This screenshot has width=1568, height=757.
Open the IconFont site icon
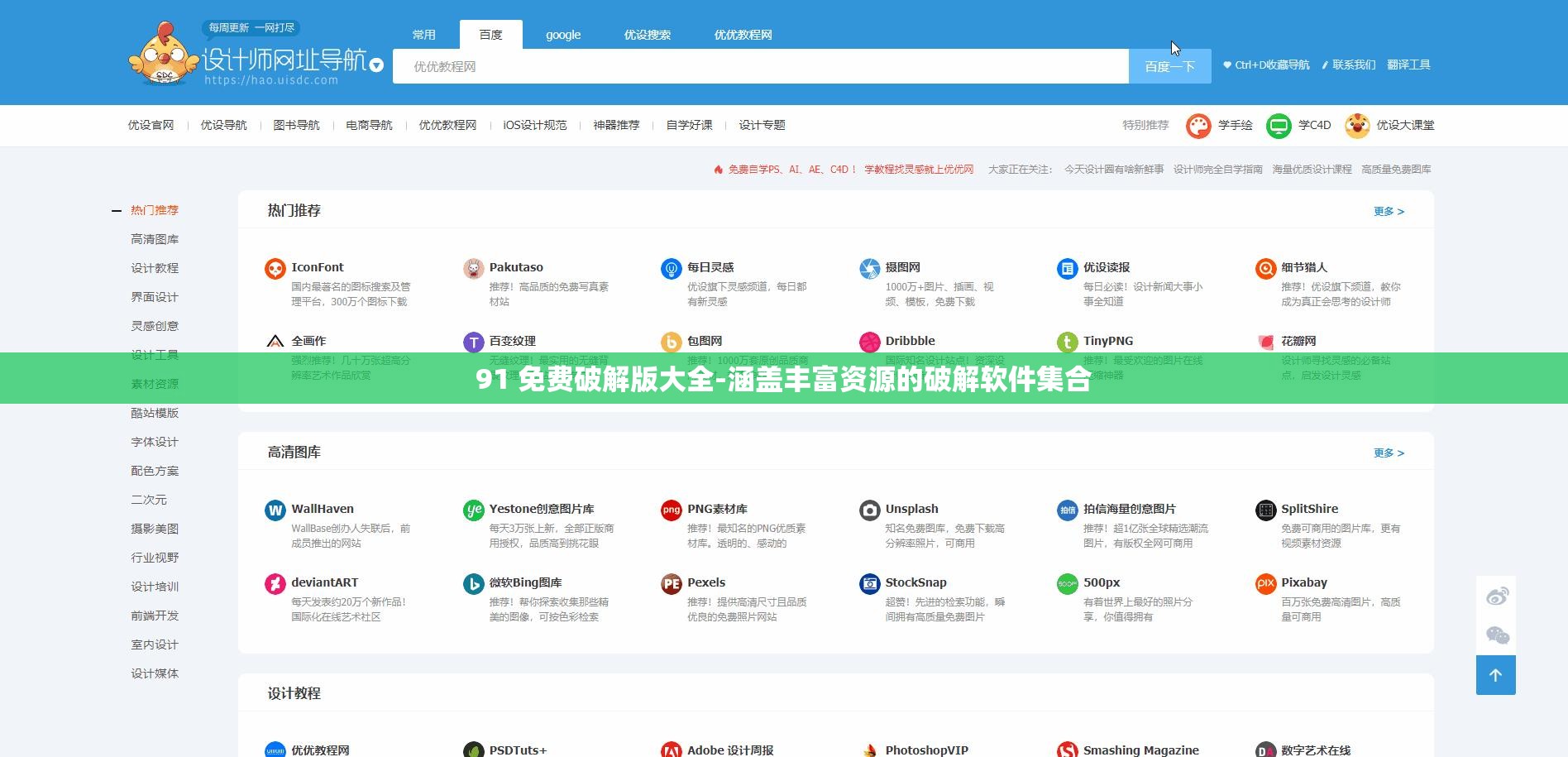click(274, 268)
